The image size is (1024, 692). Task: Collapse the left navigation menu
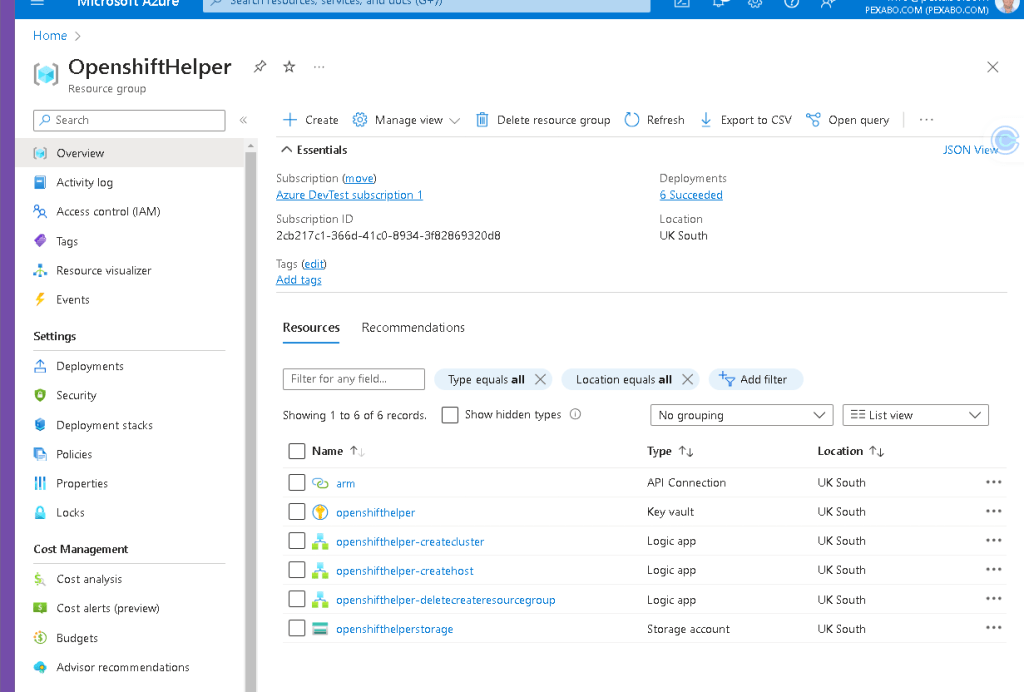pos(243,120)
